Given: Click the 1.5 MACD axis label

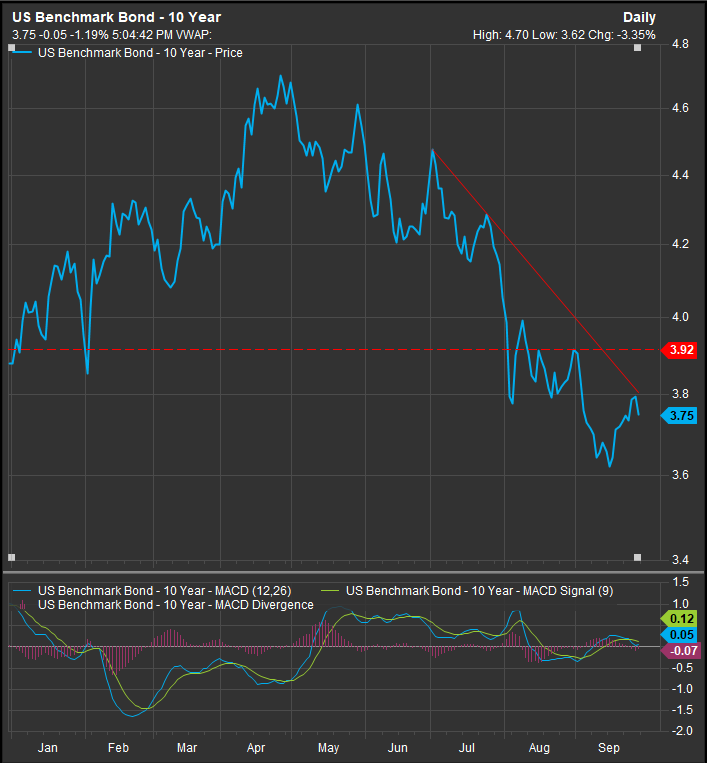Looking at the screenshot, I should (x=680, y=582).
